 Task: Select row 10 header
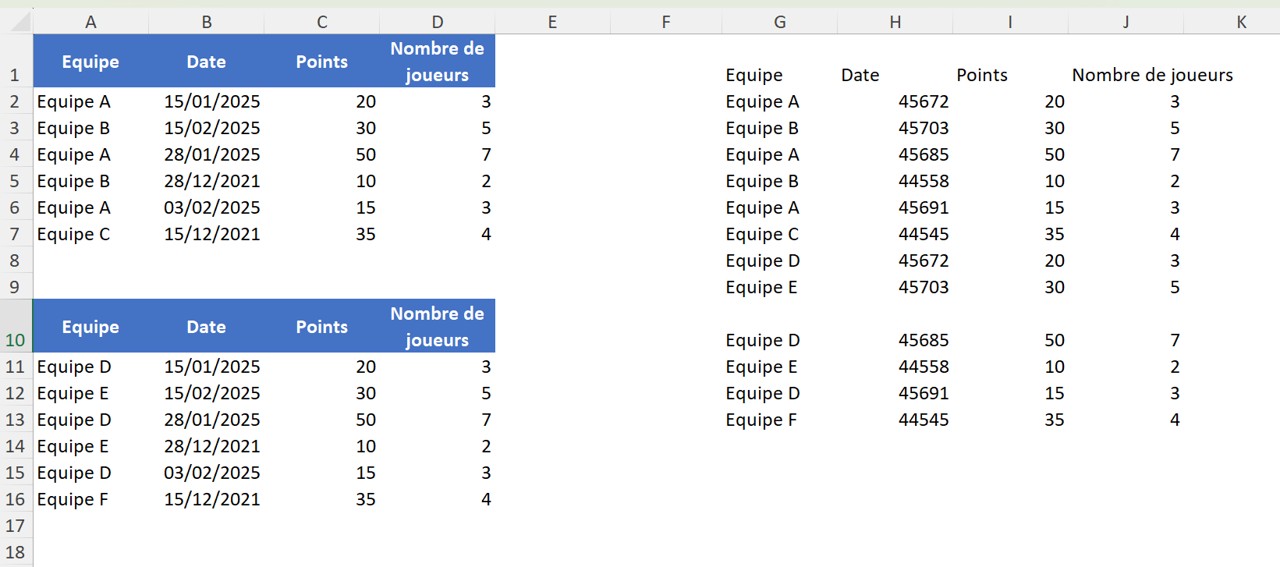click(x=16, y=326)
